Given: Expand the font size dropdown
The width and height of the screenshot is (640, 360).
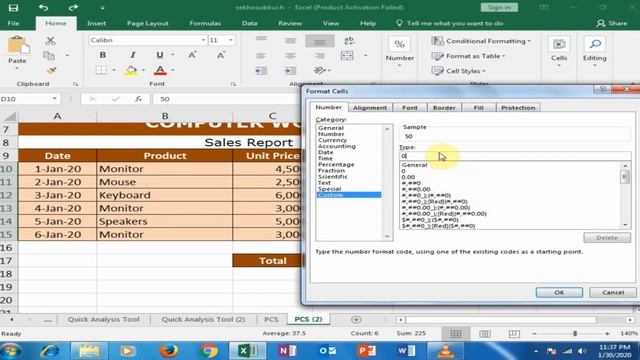Looking at the screenshot, I should pyautogui.click(x=231, y=40).
